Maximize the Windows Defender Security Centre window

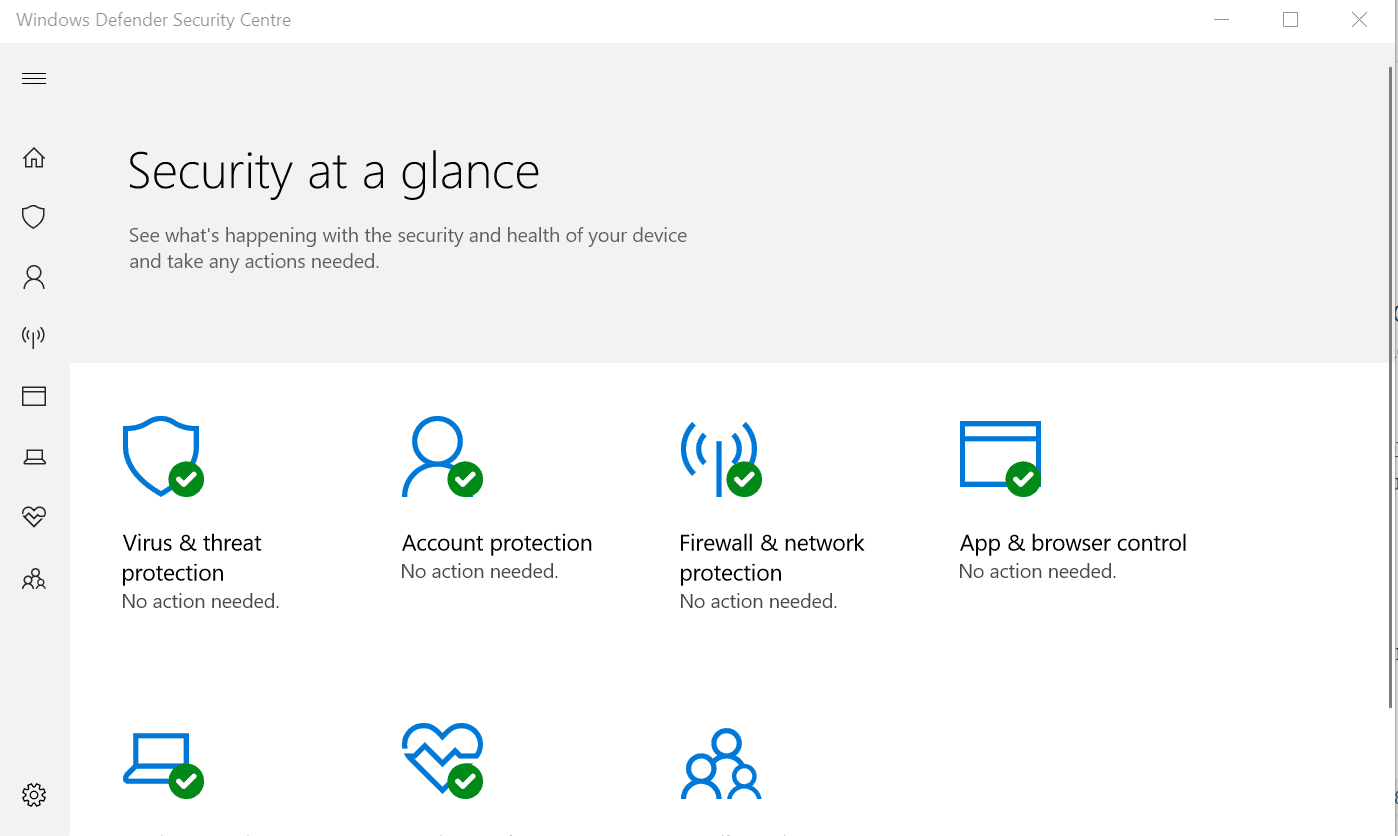pos(1290,20)
